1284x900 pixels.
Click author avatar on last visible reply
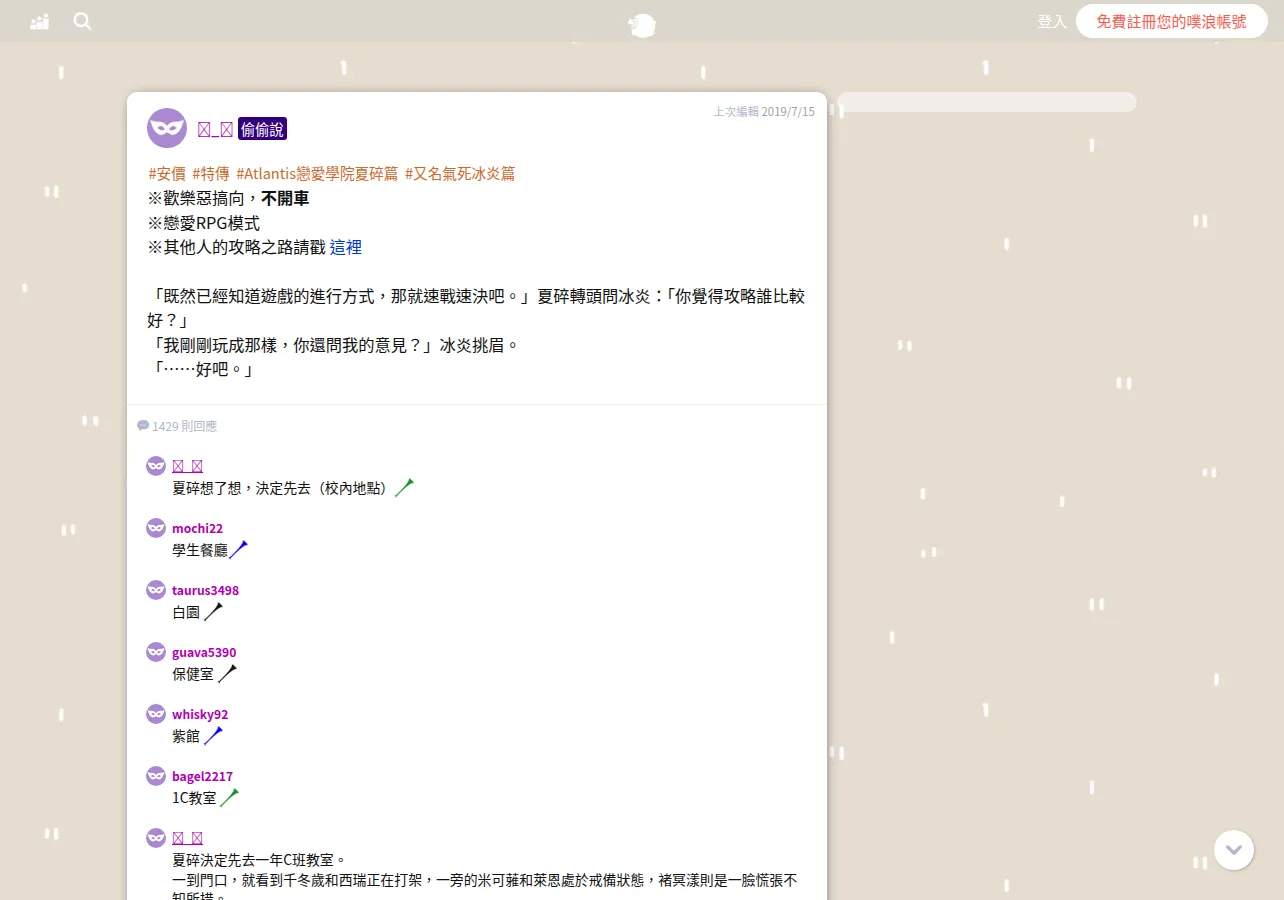pyautogui.click(x=156, y=838)
